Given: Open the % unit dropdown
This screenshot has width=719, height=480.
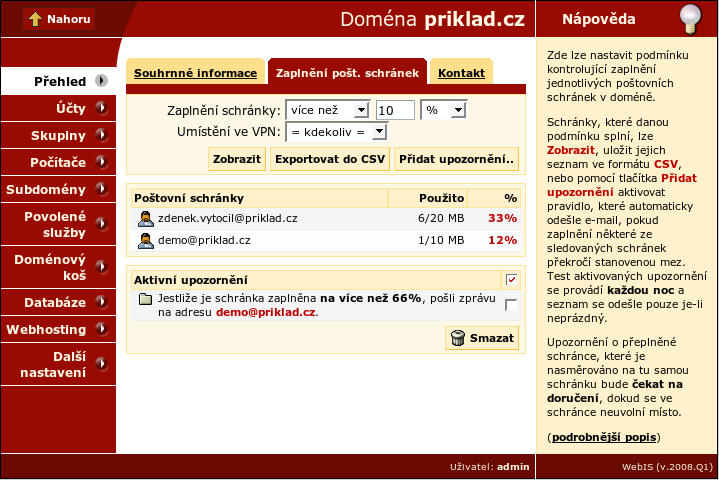Looking at the screenshot, I should click(x=443, y=110).
